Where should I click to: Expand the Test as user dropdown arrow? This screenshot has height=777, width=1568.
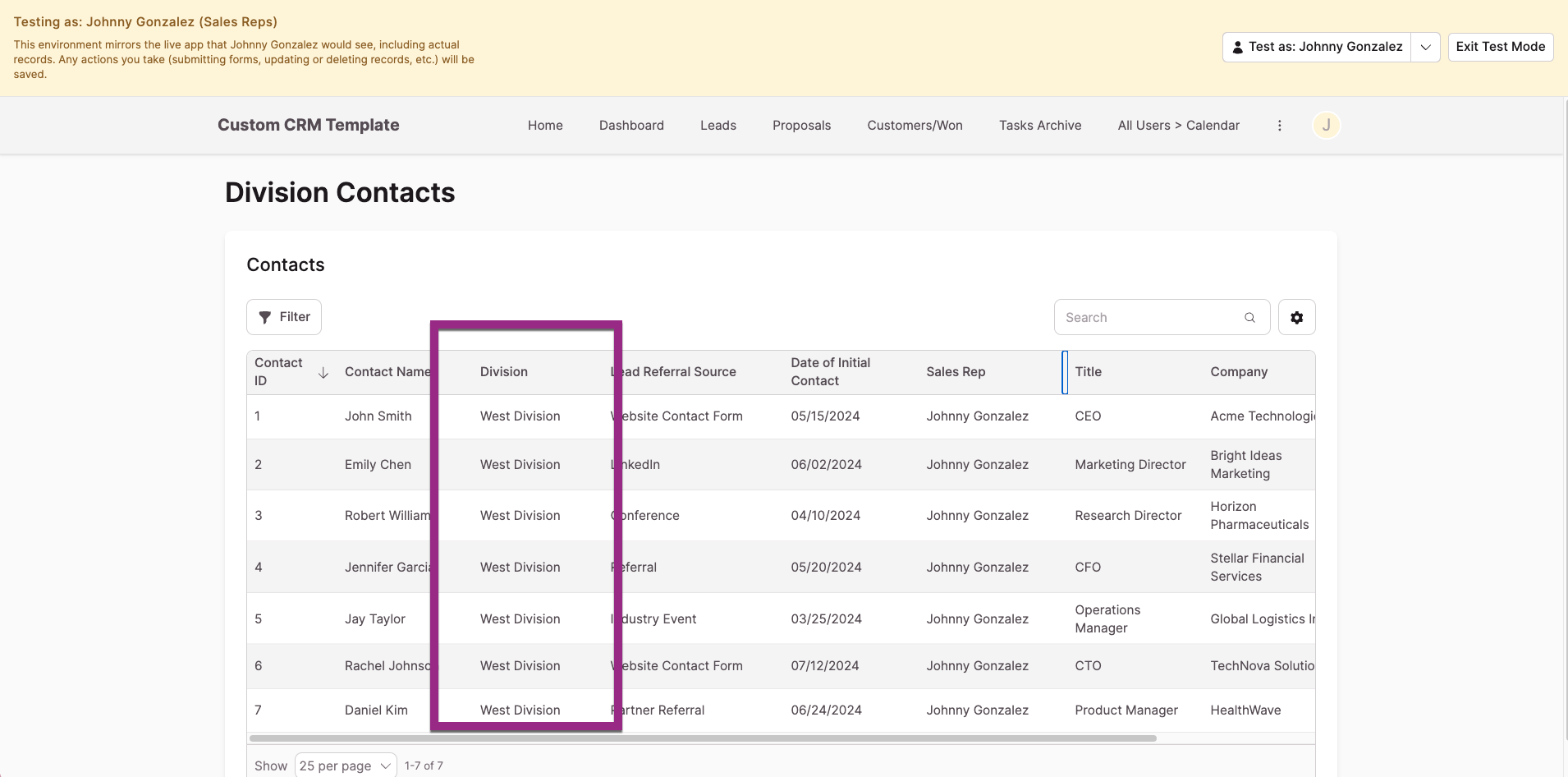click(1425, 48)
